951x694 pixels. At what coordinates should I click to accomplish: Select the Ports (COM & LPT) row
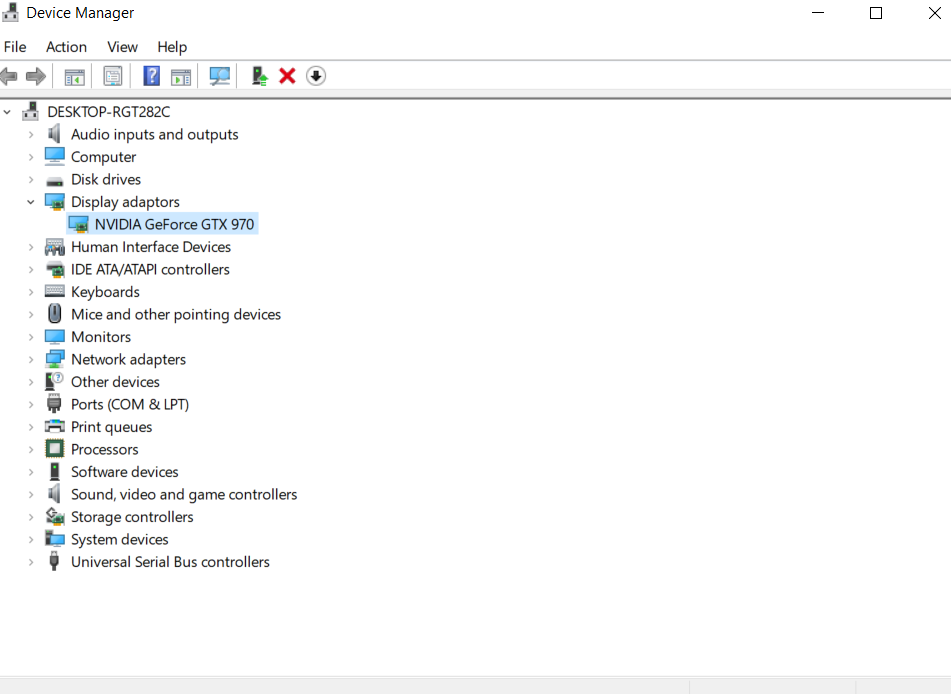130,404
